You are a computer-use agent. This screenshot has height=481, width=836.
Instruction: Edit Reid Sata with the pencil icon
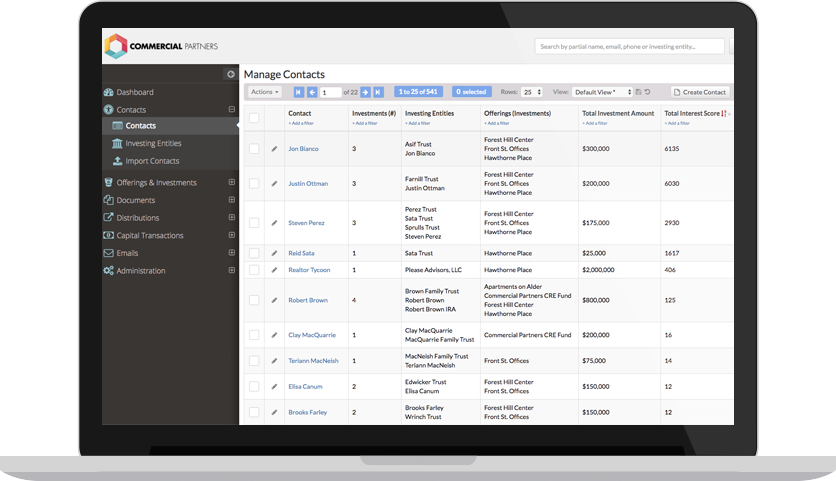274,253
